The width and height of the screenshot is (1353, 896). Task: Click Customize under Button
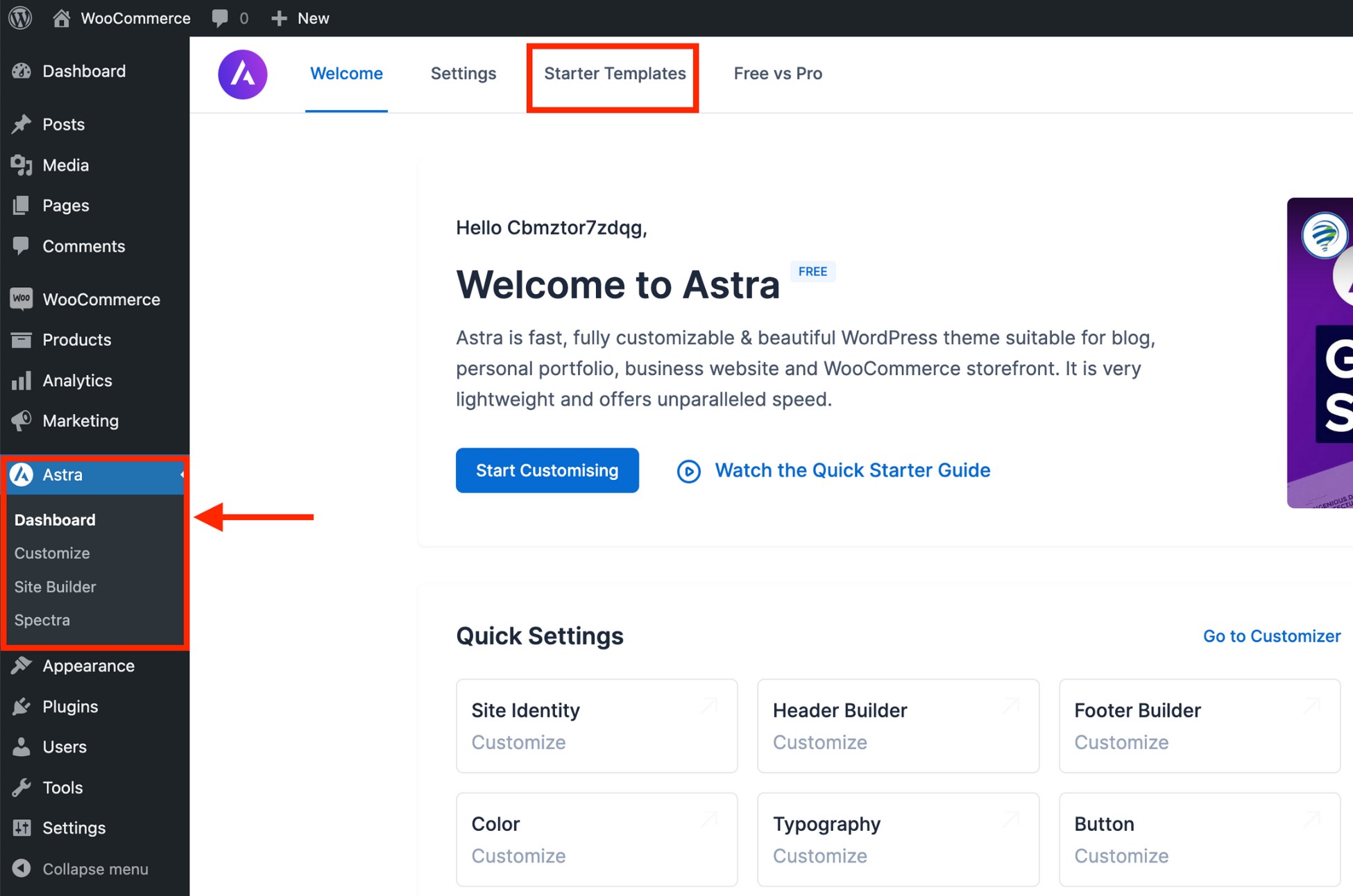1121,856
